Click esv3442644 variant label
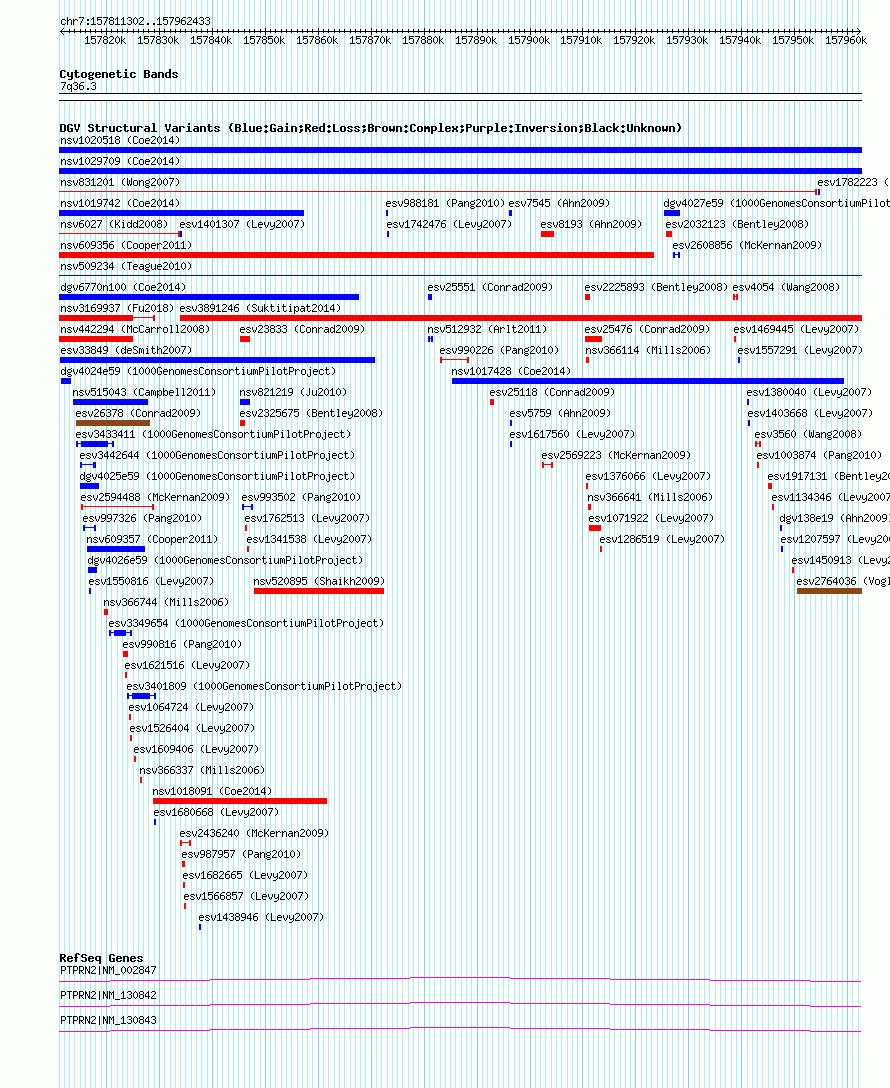890x1088 pixels. [x=217, y=455]
